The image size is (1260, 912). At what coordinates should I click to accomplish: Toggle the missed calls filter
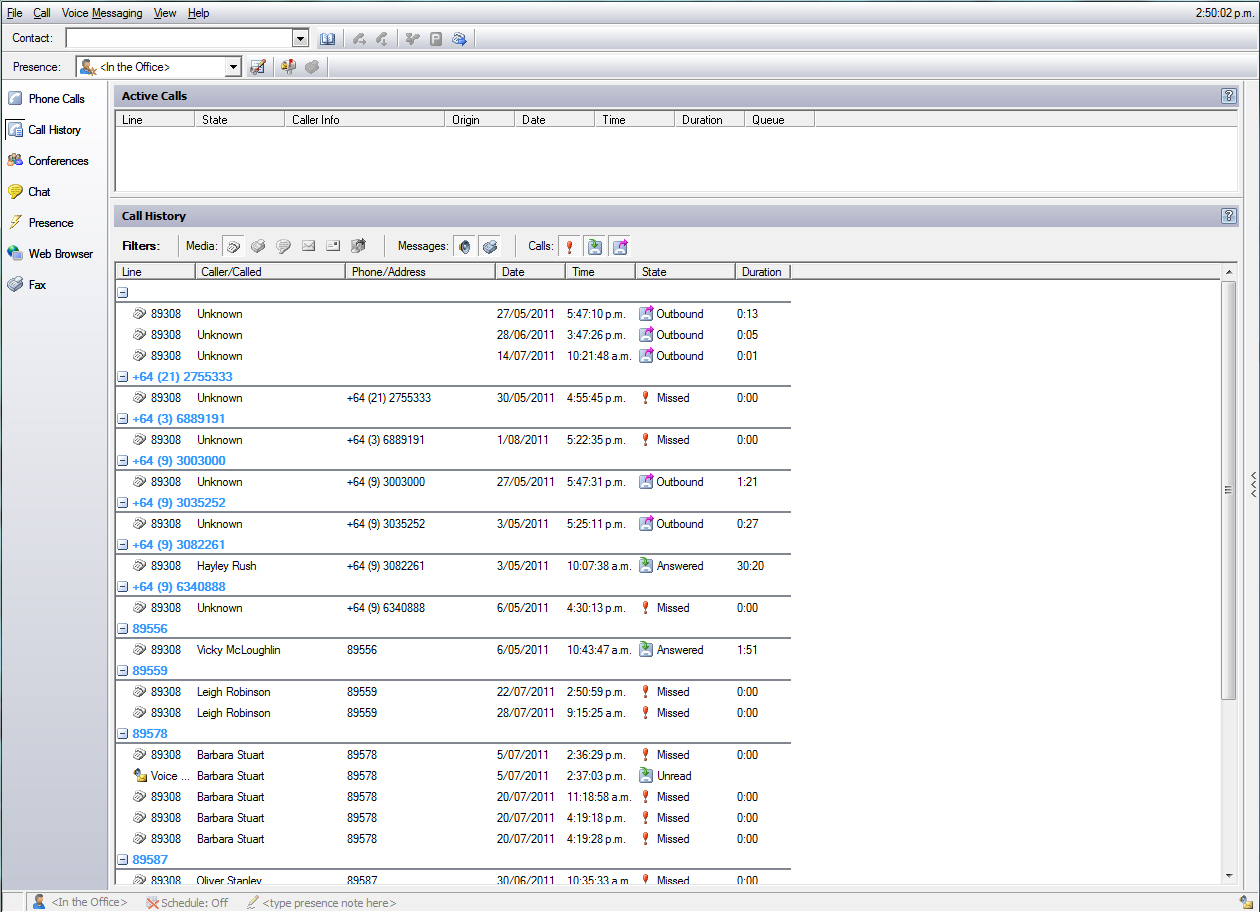570,246
